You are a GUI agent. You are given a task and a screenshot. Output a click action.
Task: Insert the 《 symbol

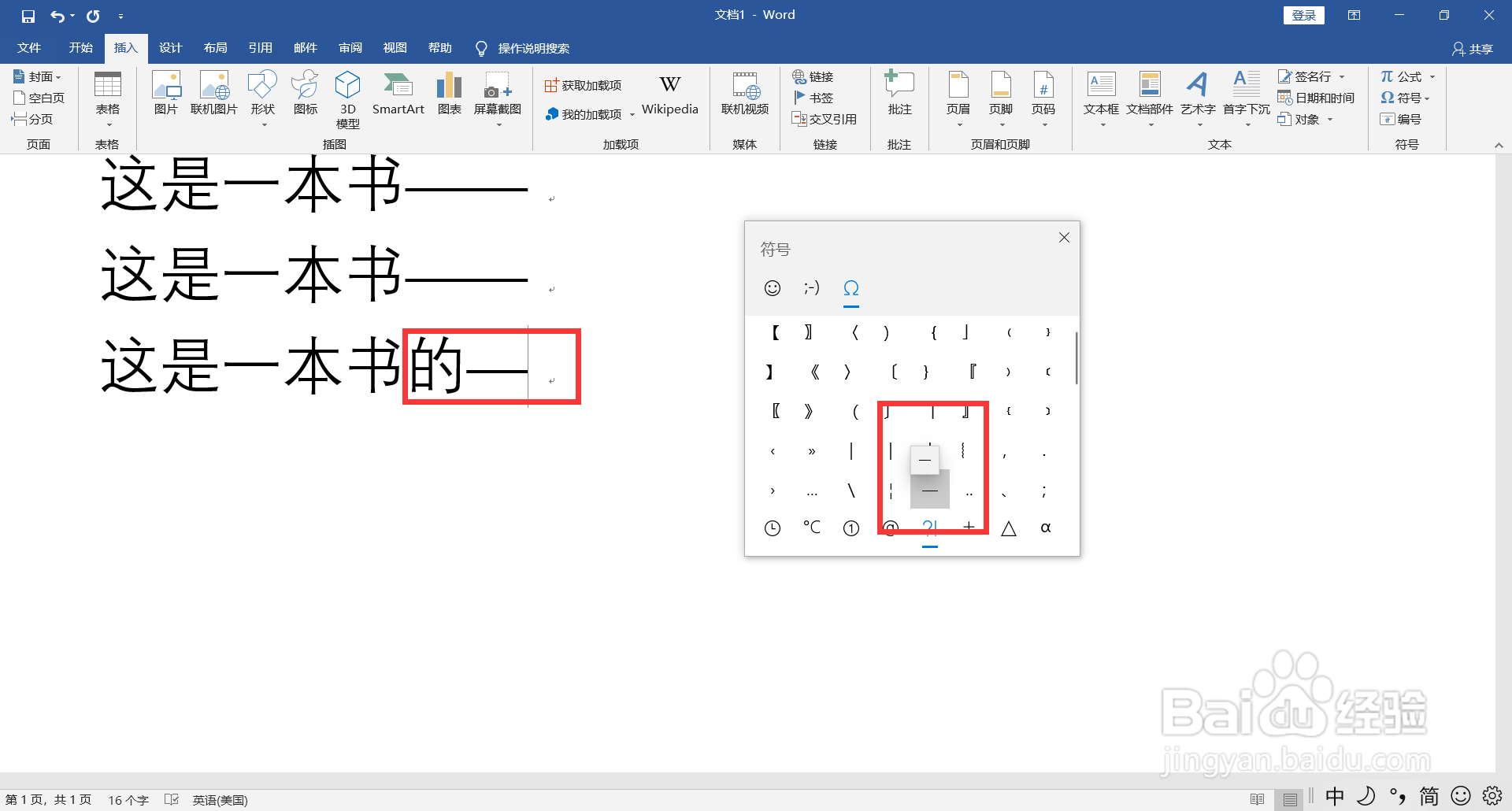(x=814, y=372)
